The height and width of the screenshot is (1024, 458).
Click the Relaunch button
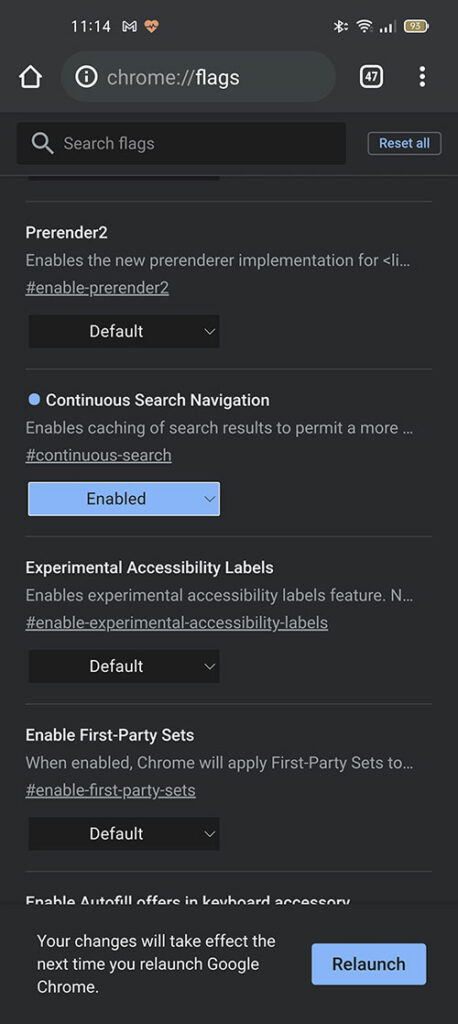pyautogui.click(x=368, y=964)
